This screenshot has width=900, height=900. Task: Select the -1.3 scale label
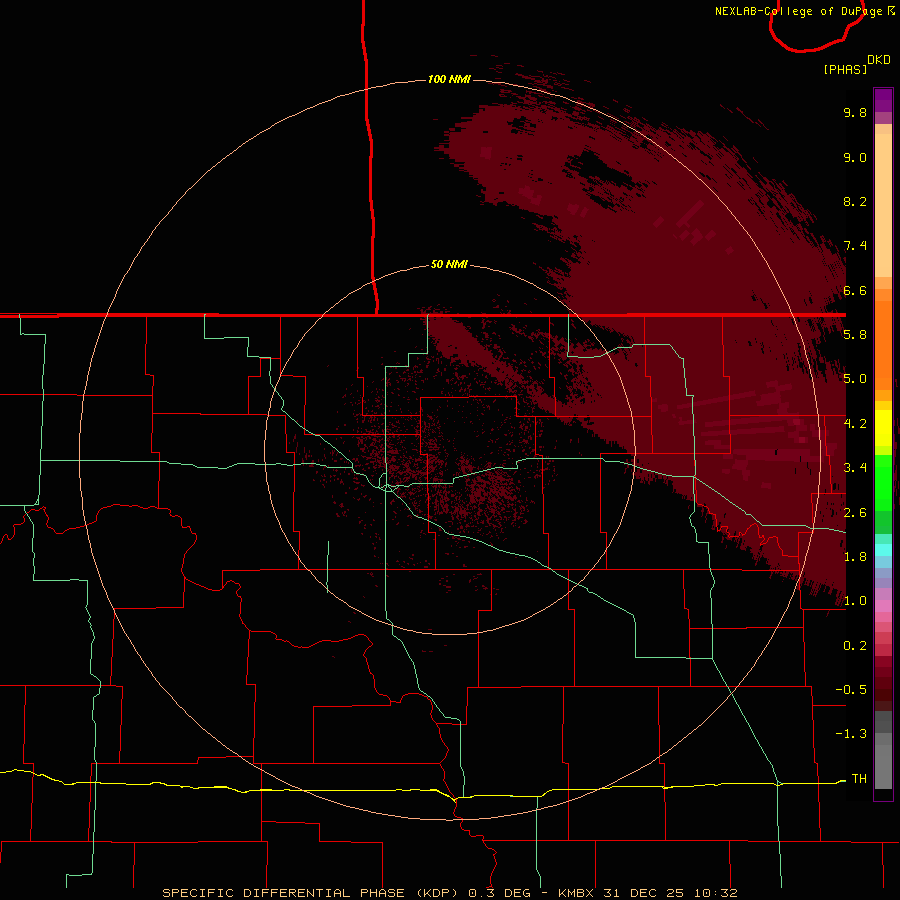tap(851, 734)
